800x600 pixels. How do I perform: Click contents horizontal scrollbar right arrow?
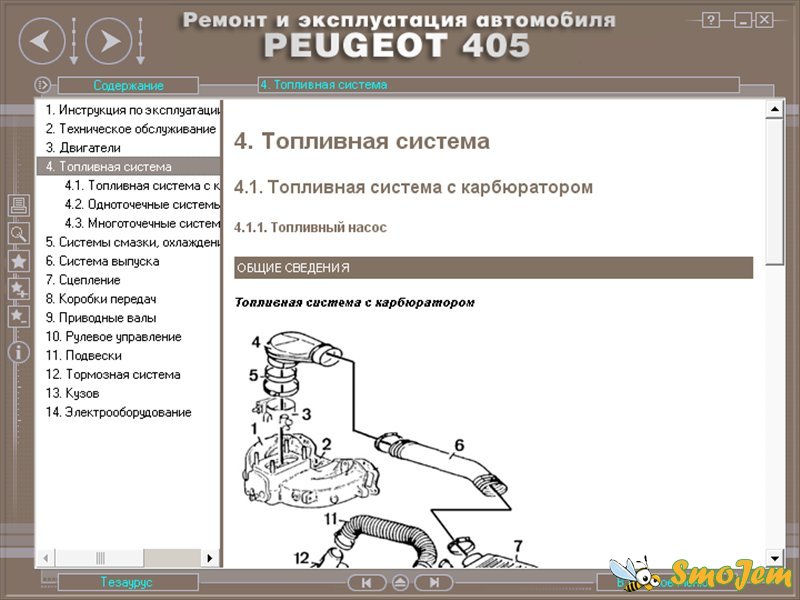point(210,558)
